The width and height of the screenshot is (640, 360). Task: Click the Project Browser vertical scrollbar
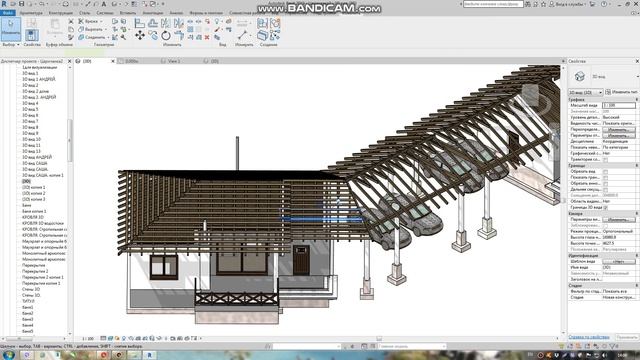coord(70,141)
